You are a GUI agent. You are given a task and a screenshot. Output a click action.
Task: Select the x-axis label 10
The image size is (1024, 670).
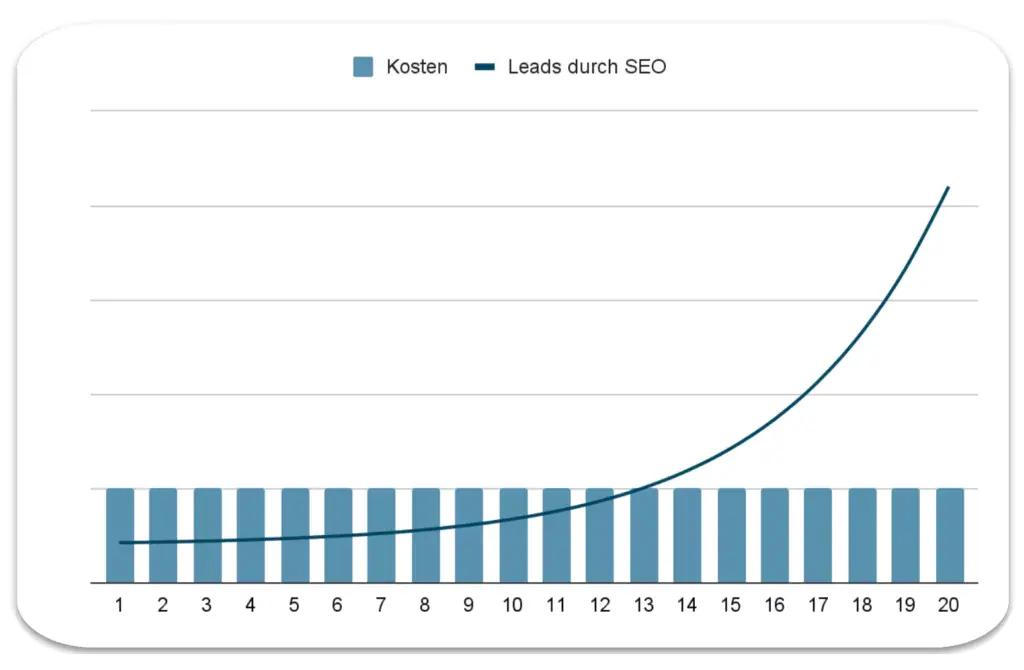pyautogui.click(x=512, y=605)
